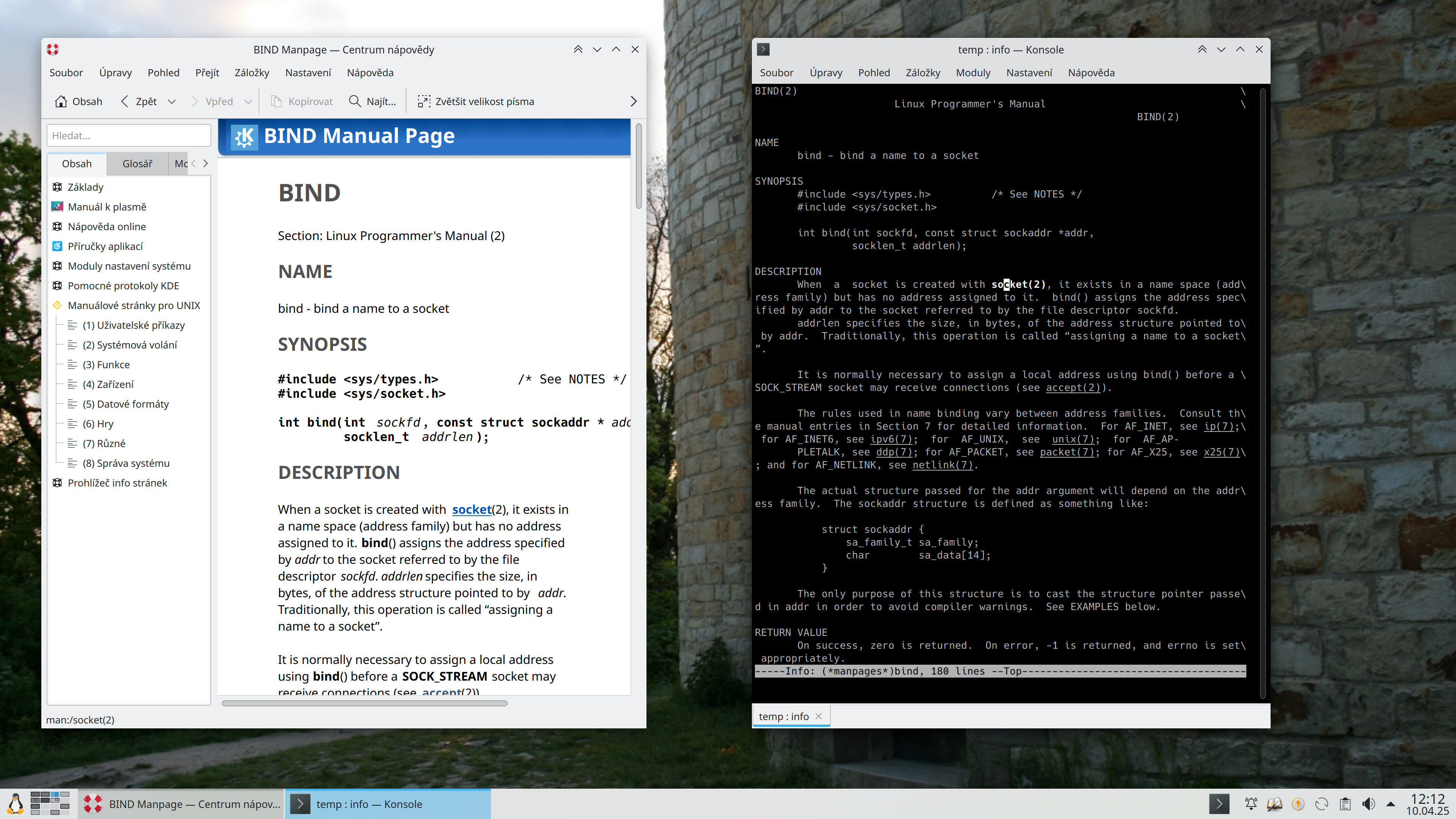Close the temp : info Konsole tab
The image size is (1456, 819).
pos(818,717)
